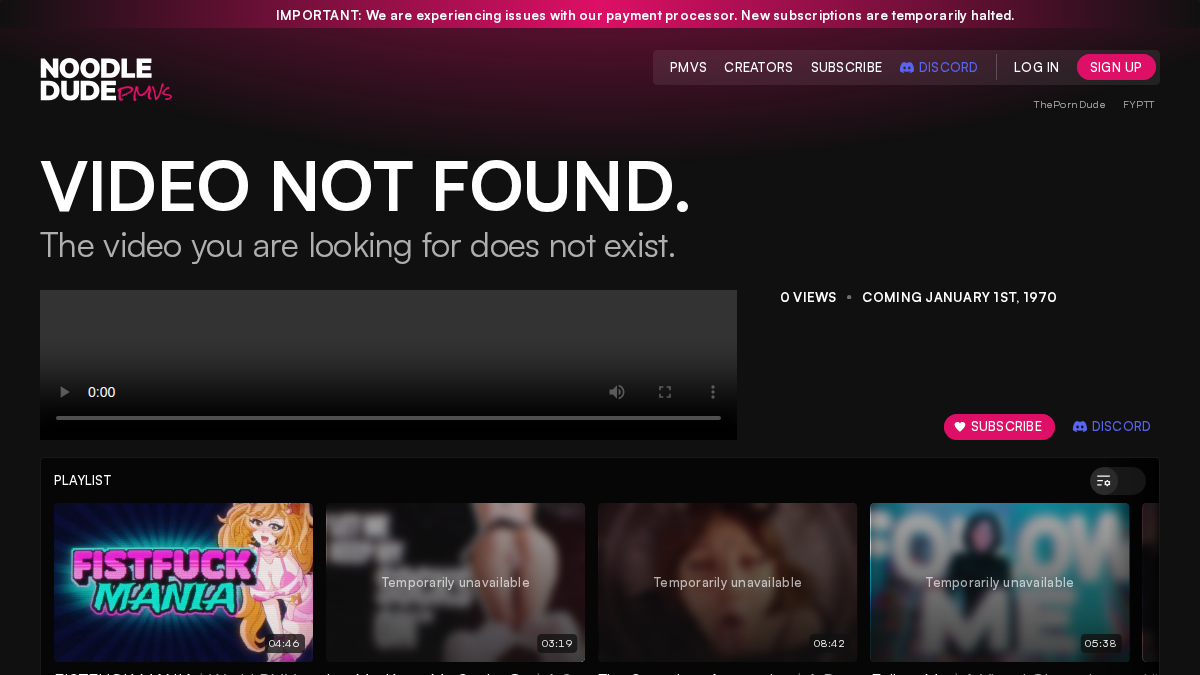
Task: Open the video player more options menu
Action: click(x=713, y=392)
